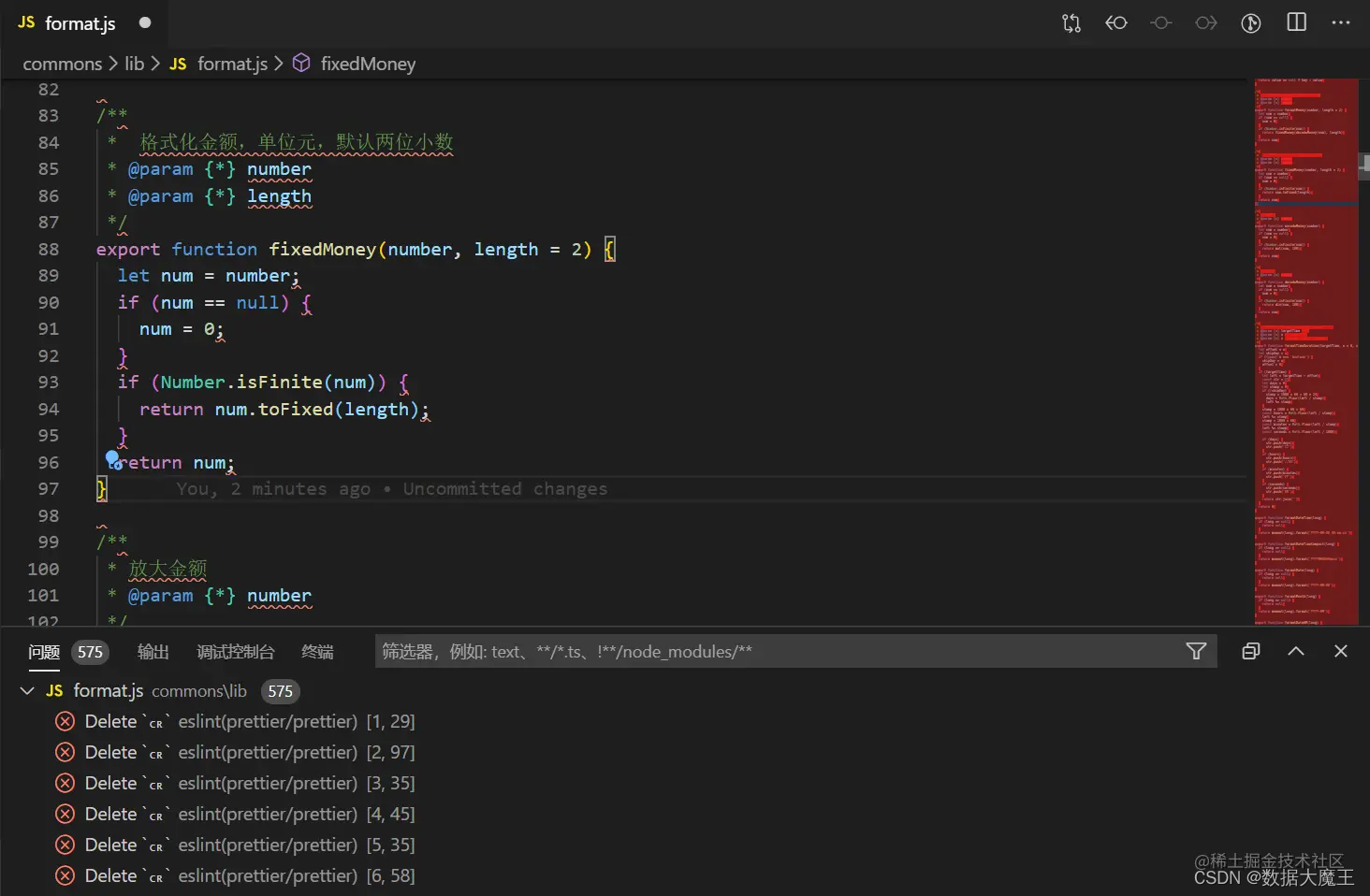Viewport: 1370px width, 896px height.
Task: Click the vertical scrollbar thumb of the editor
Action: click(1364, 166)
